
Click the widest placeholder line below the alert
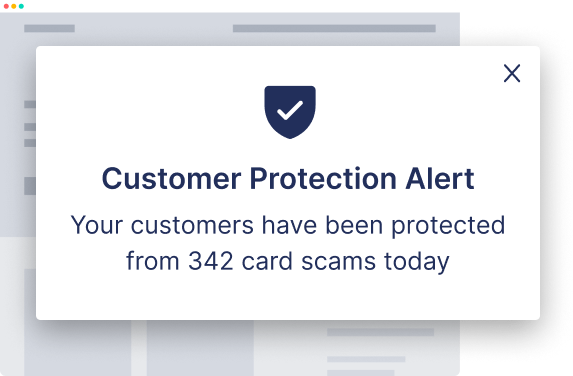click(x=380, y=332)
